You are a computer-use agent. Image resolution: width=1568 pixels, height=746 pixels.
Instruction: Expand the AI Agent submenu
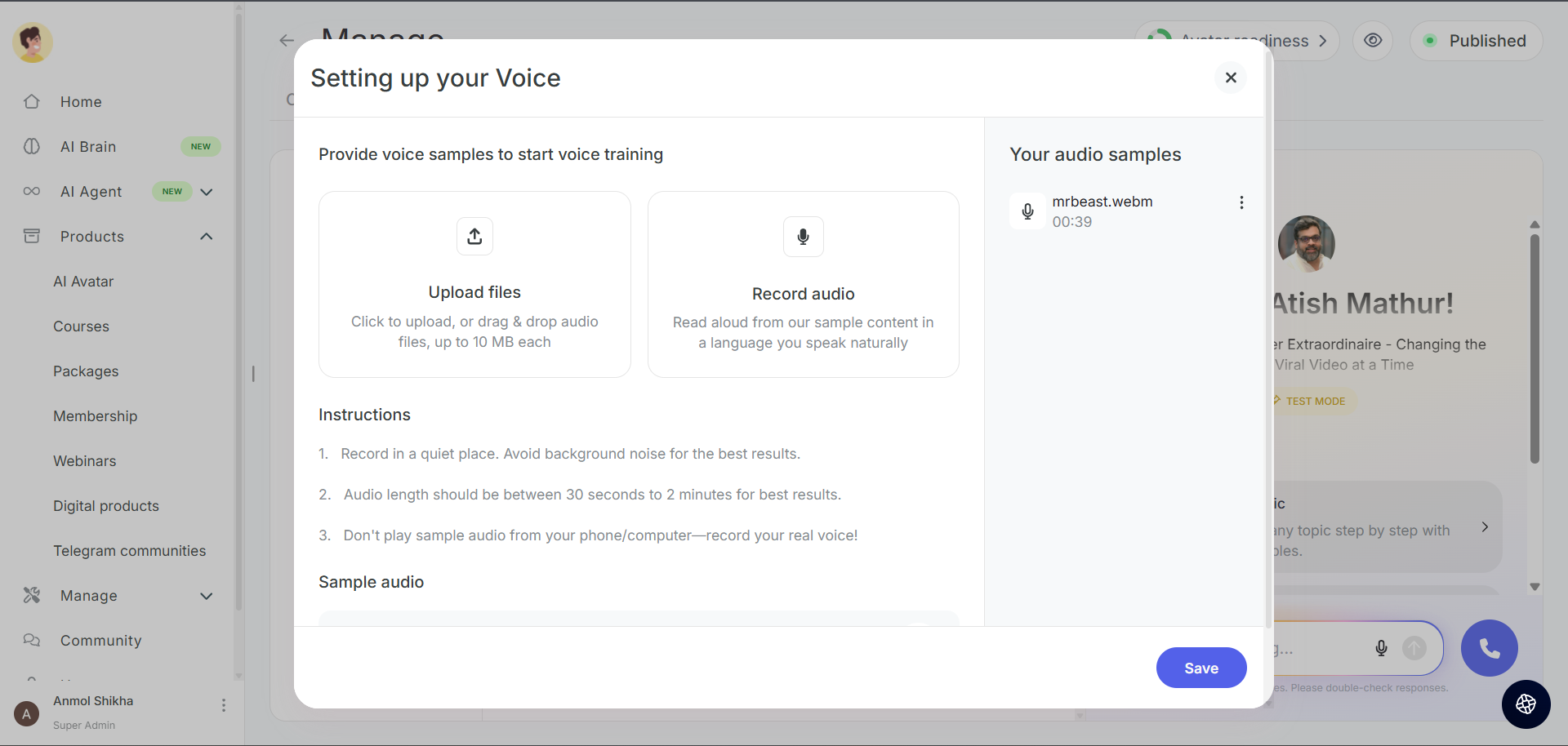tap(207, 192)
